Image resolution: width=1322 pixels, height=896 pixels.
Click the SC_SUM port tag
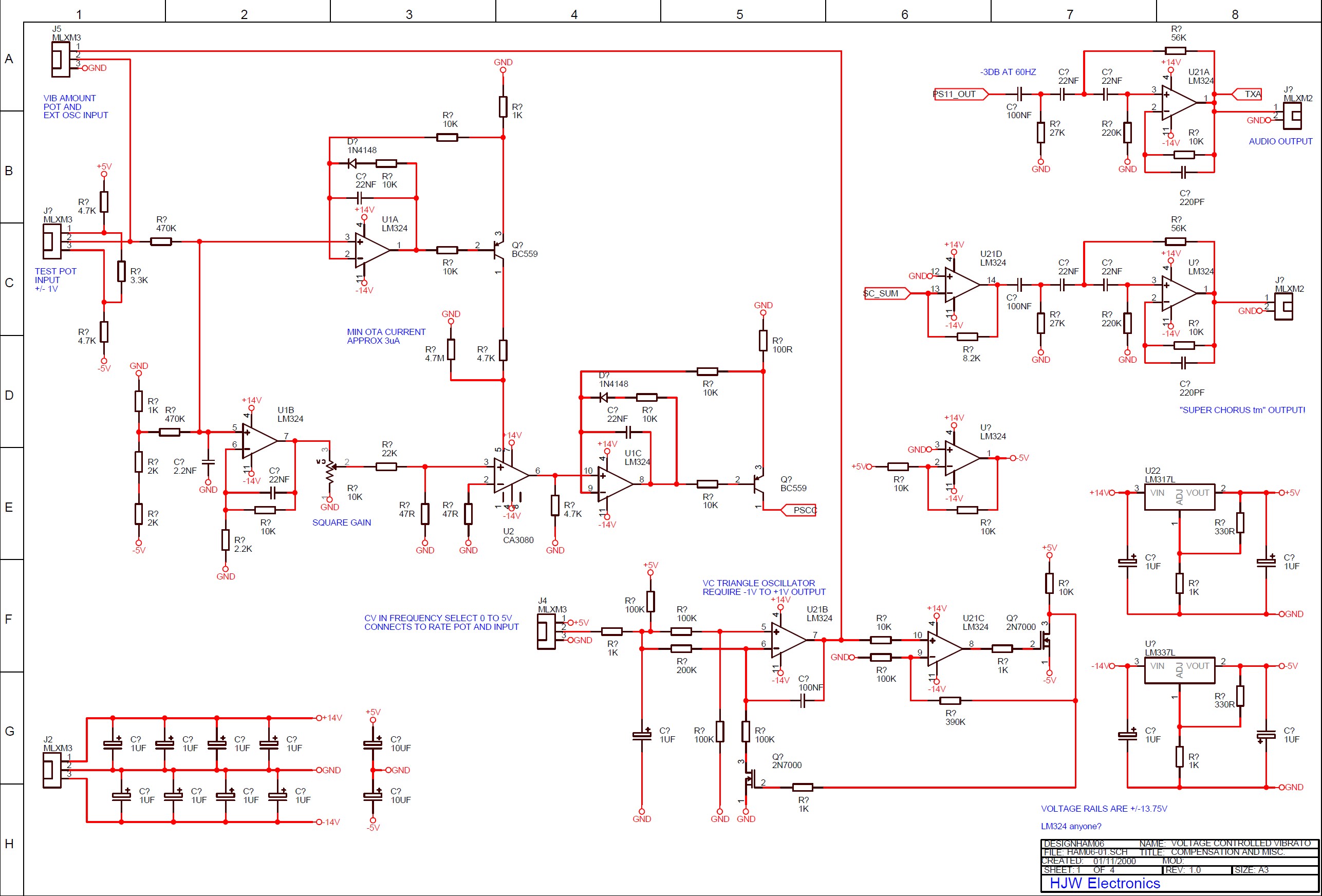click(886, 293)
